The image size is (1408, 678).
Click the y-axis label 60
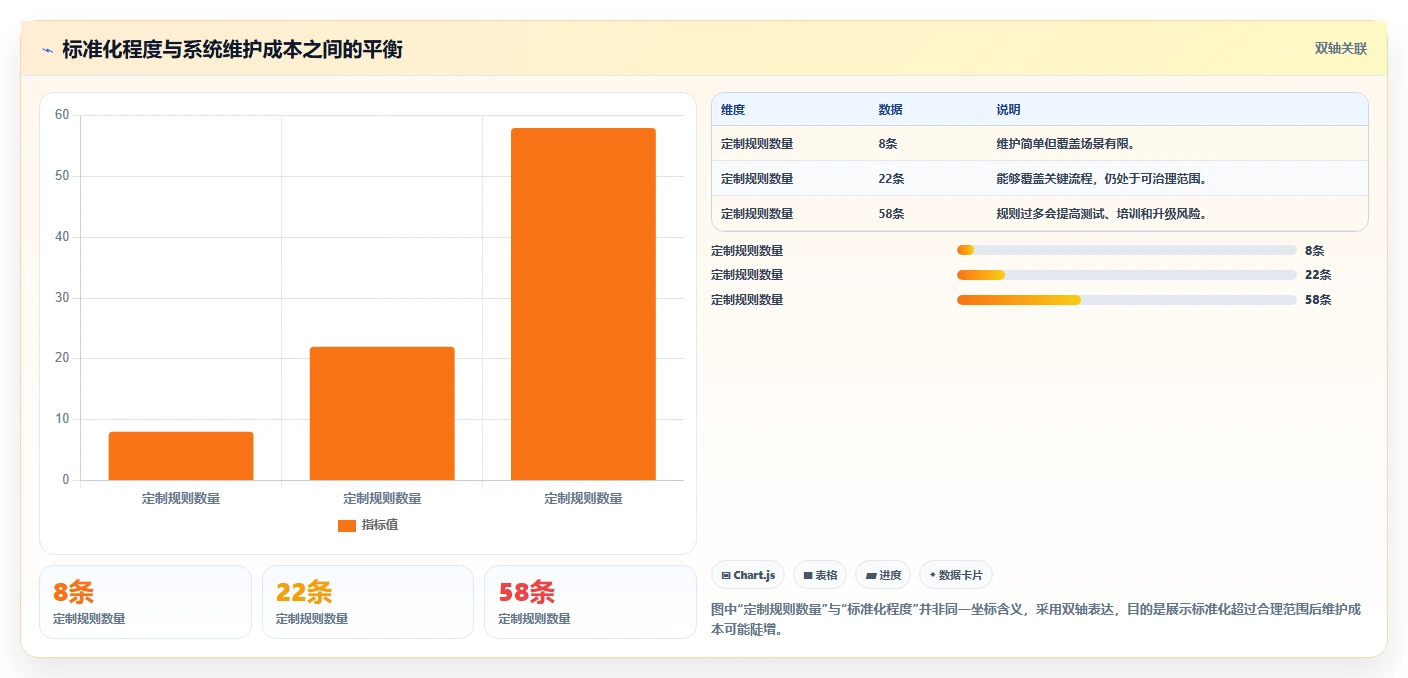coord(62,115)
